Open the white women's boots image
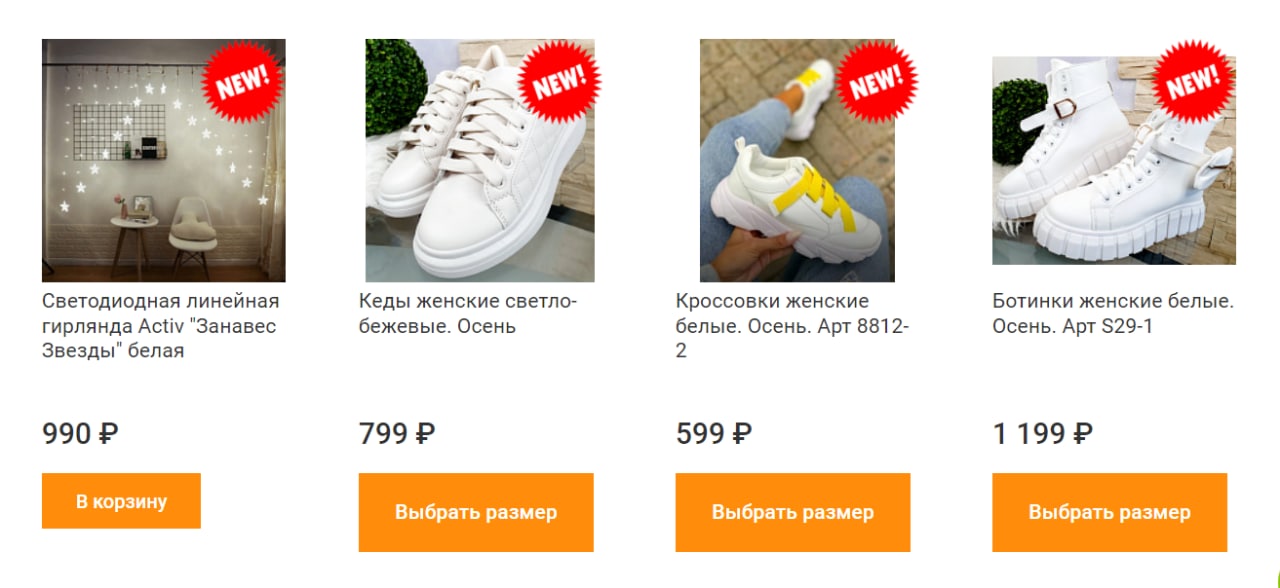The height and width of the screenshot is (588, 1280). point(1114,160)
